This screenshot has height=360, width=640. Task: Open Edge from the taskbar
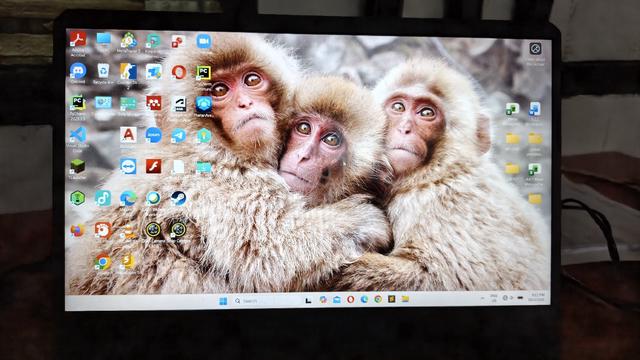[x=364, y=300]
